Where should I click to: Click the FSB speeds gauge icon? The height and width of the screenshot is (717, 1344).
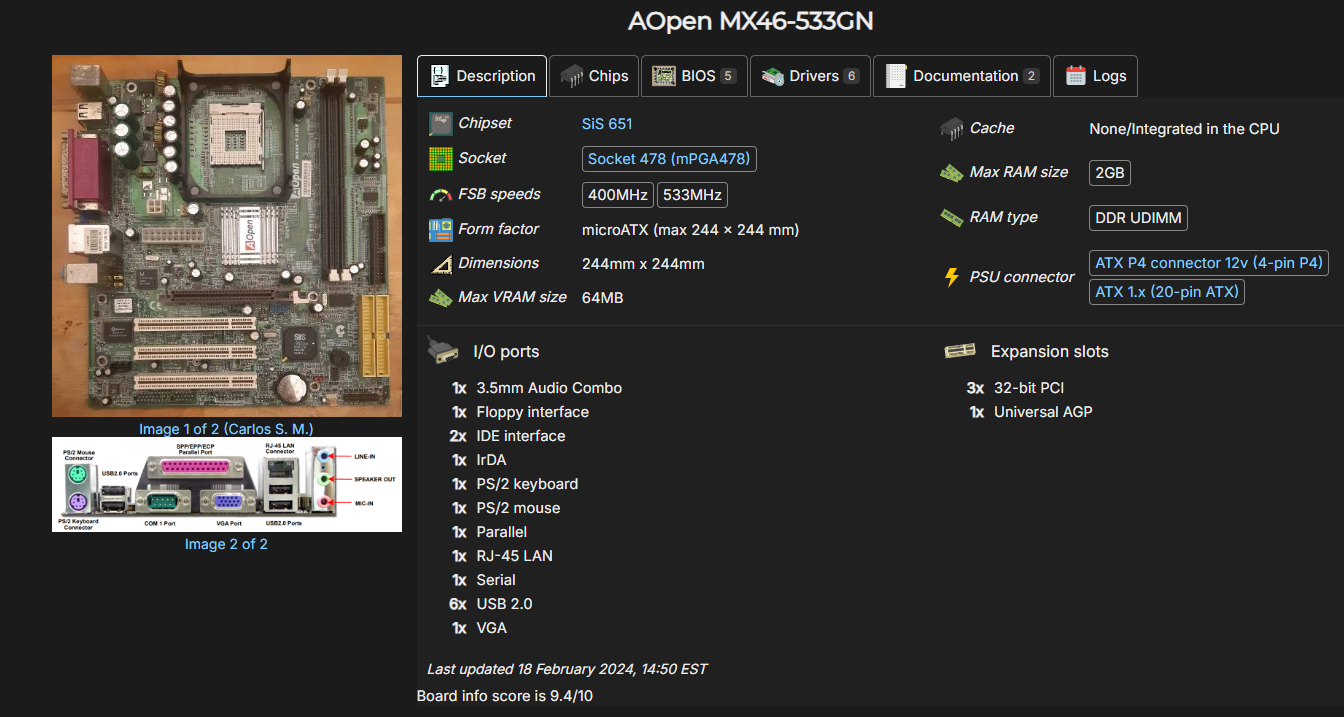tap(440, 194)
